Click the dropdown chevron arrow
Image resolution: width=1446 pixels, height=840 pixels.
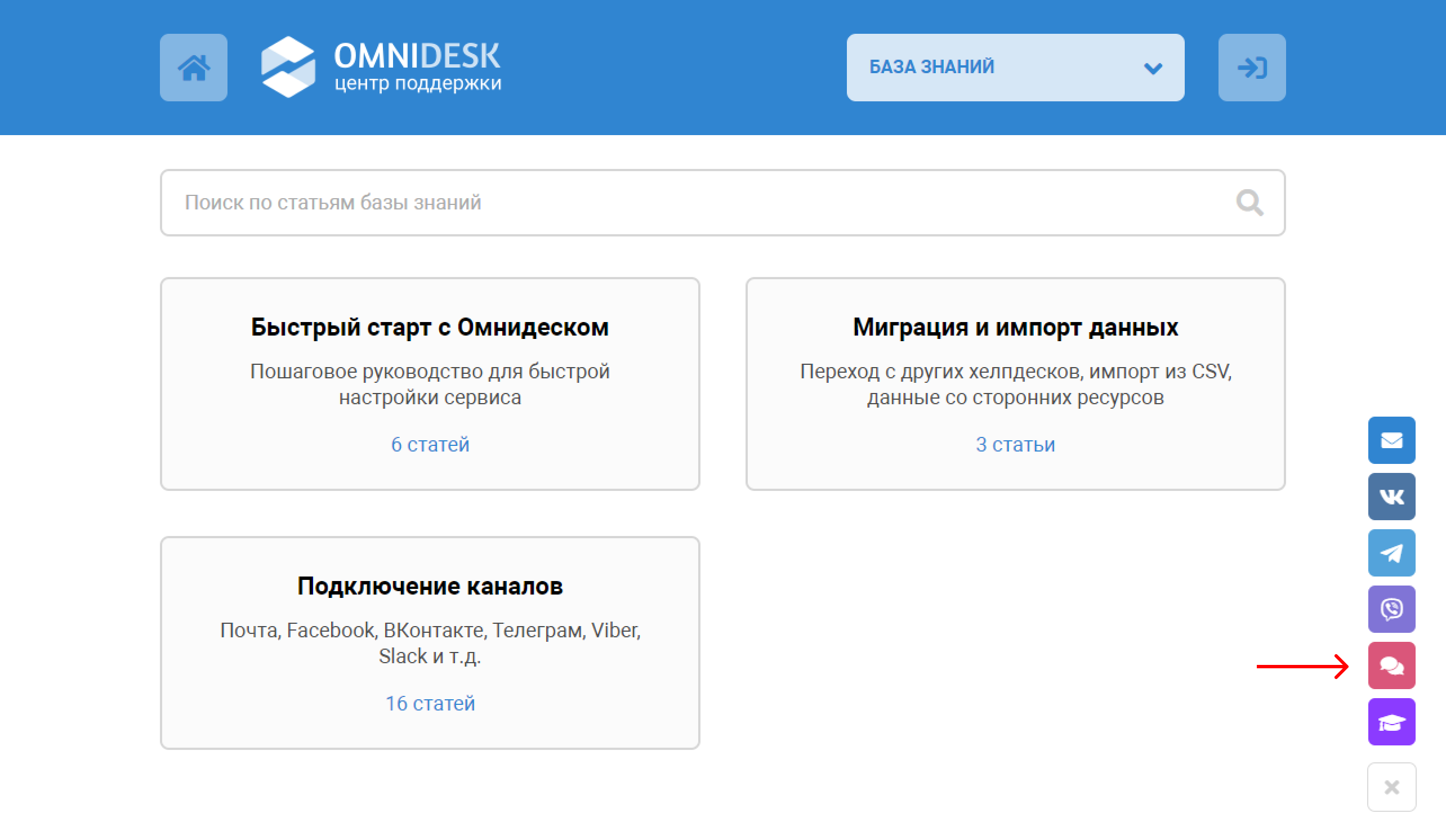pyautogui.click(x=1153, y=69)
